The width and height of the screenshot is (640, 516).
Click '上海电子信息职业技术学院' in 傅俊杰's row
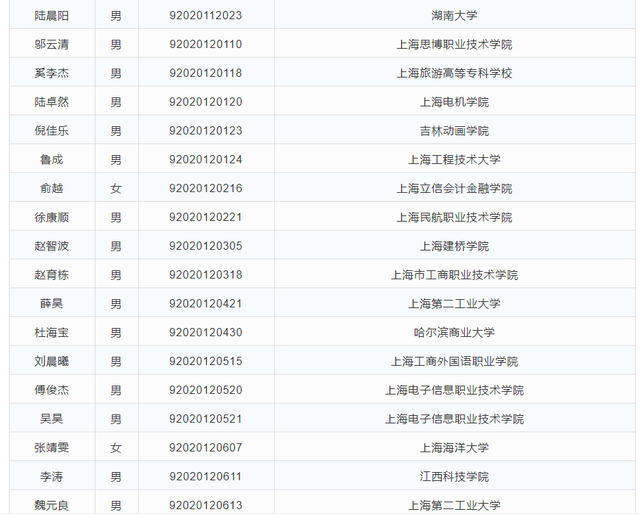tap(454, 390)
